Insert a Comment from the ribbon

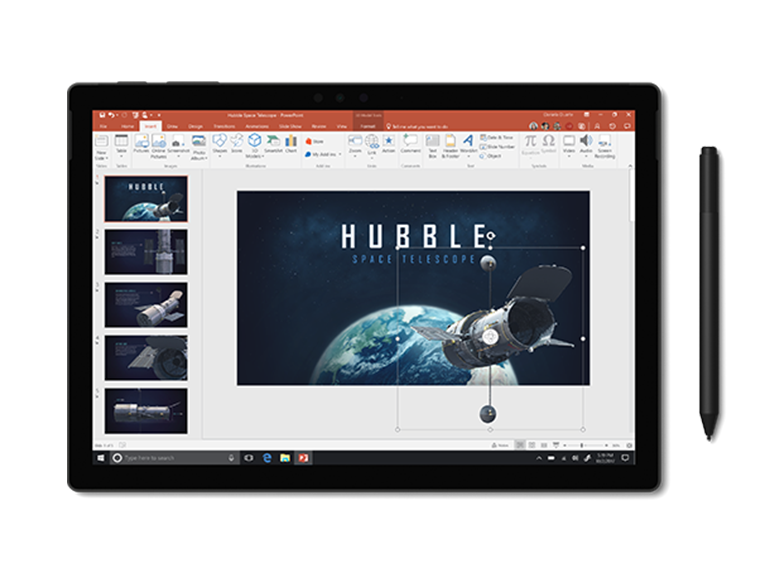coord(410,144)
